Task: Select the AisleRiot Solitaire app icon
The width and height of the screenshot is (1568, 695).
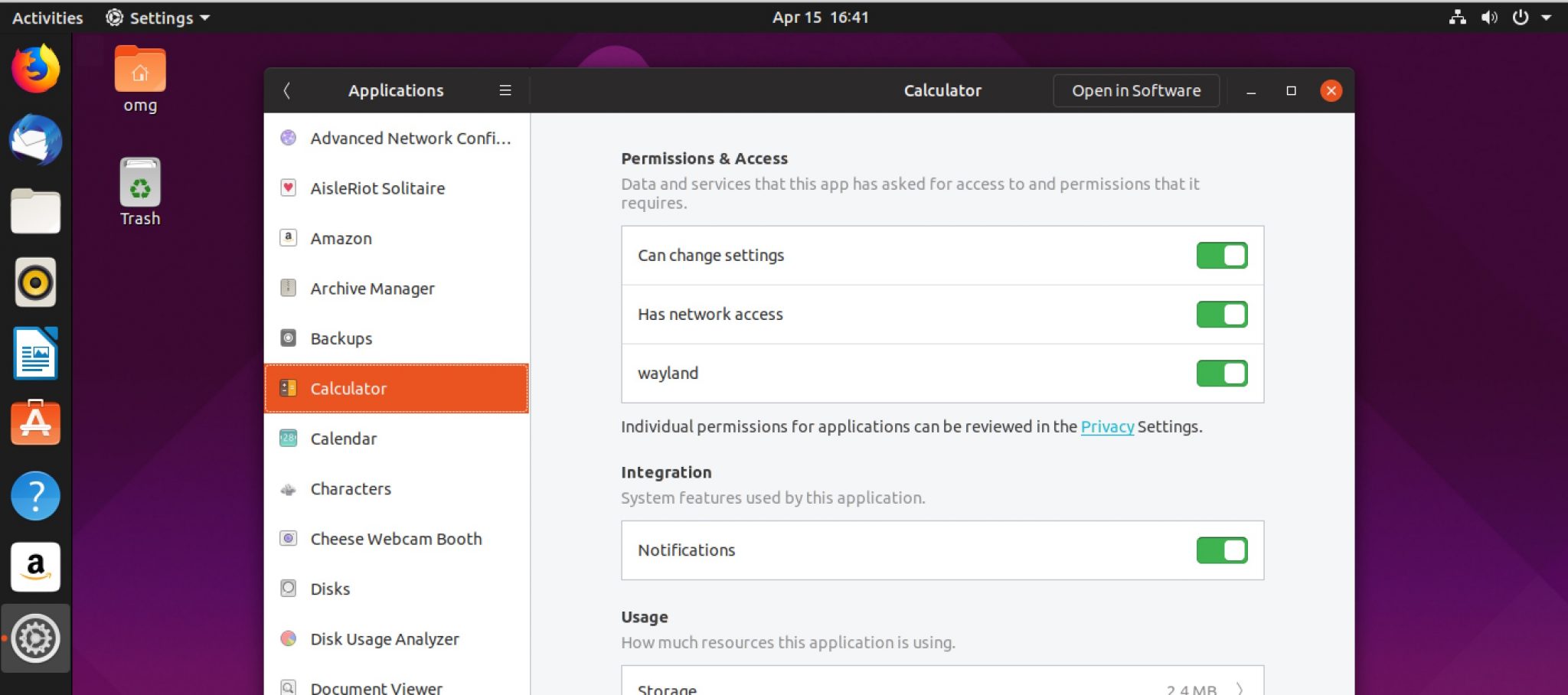Action: 287,188
